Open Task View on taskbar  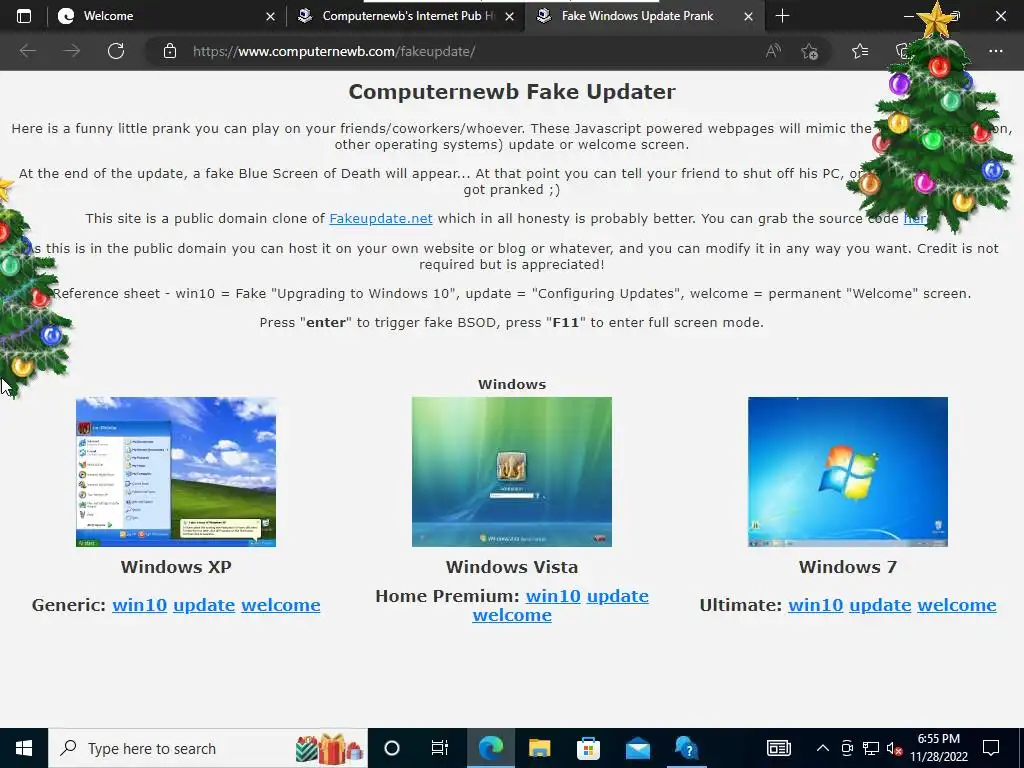click(x=440, y=748)
